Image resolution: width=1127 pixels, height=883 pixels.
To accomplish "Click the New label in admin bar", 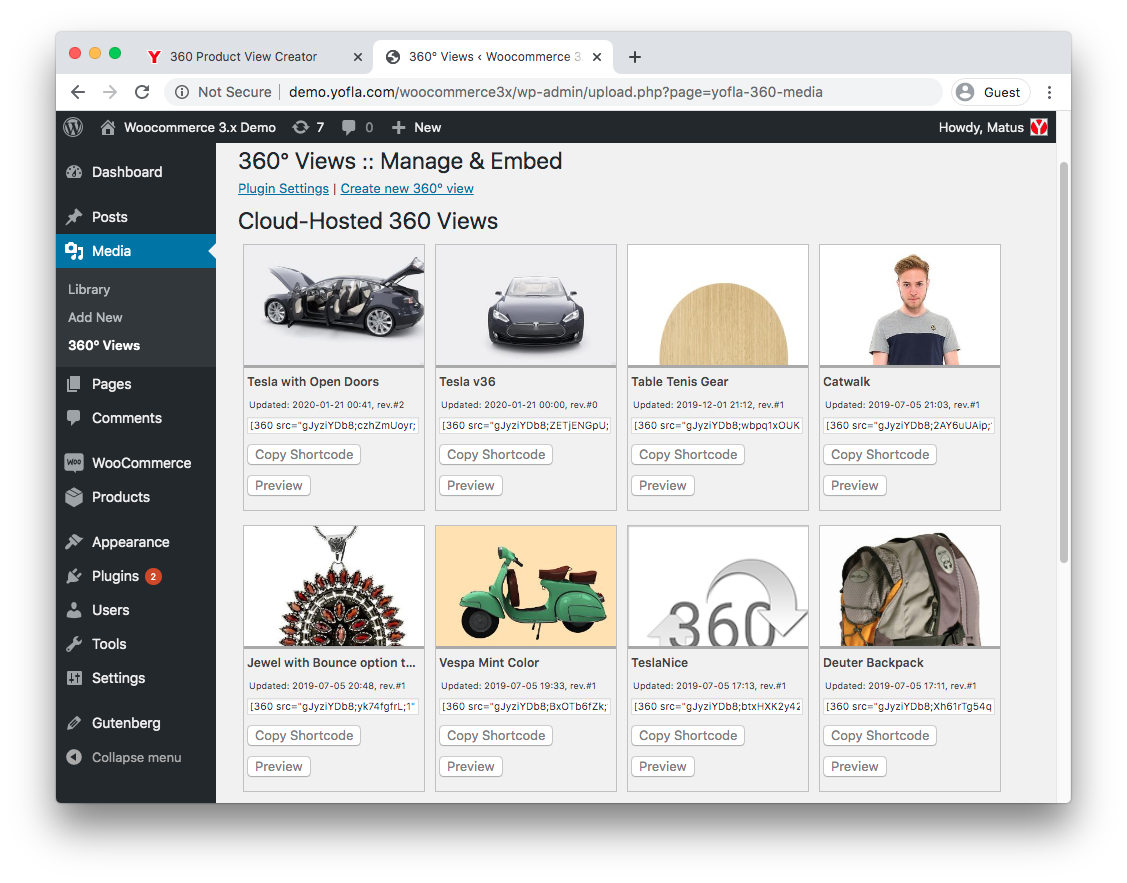I will point(428,127).
